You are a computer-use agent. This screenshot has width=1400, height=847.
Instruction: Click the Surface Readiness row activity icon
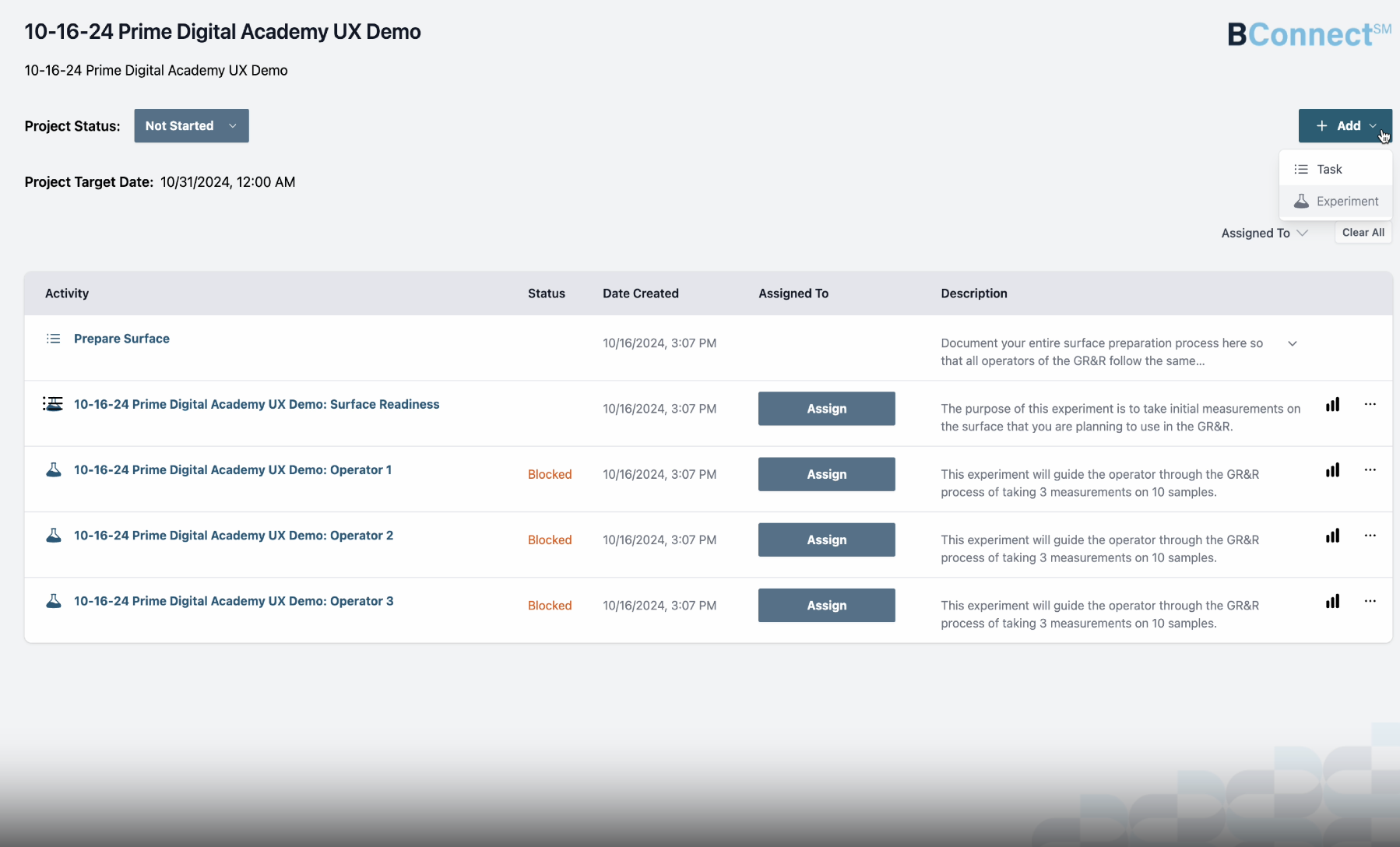(x=53, y=404)
